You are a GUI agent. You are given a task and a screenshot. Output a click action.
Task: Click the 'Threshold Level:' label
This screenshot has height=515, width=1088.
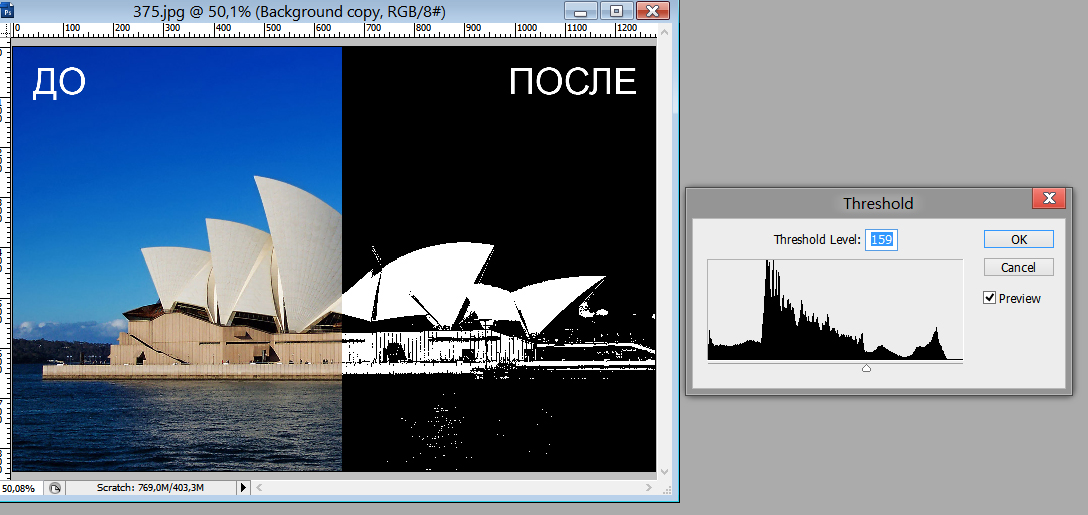point(817,239)
